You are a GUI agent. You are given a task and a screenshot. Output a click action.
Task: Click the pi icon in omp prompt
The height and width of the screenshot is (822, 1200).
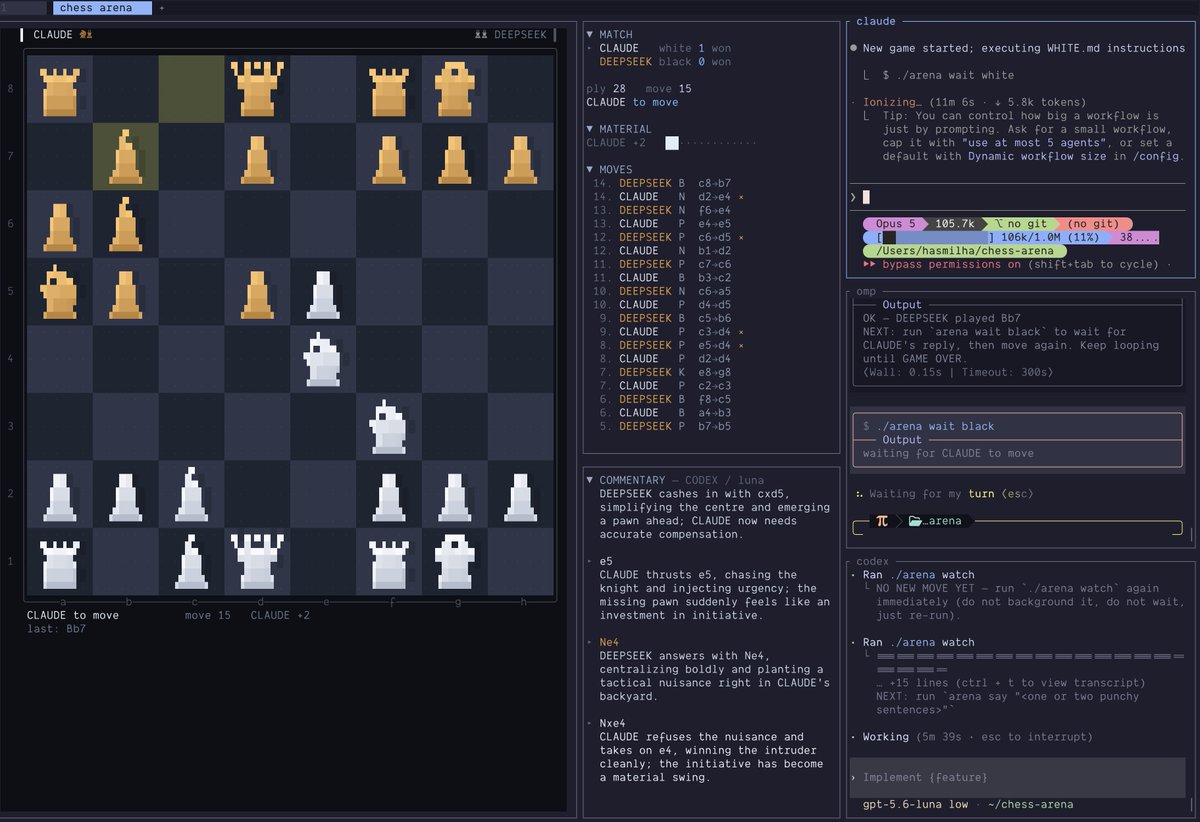pyautogui.click(x=881, y=520)
